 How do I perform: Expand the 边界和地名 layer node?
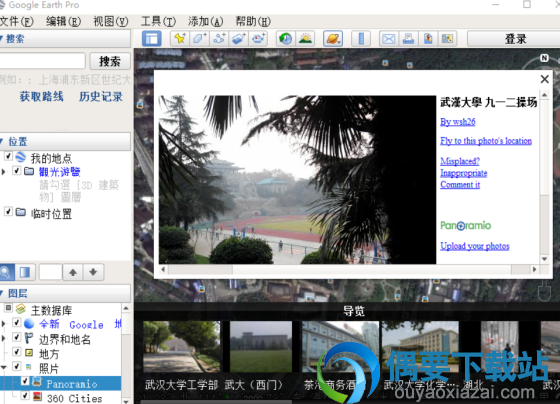point(4,338)
